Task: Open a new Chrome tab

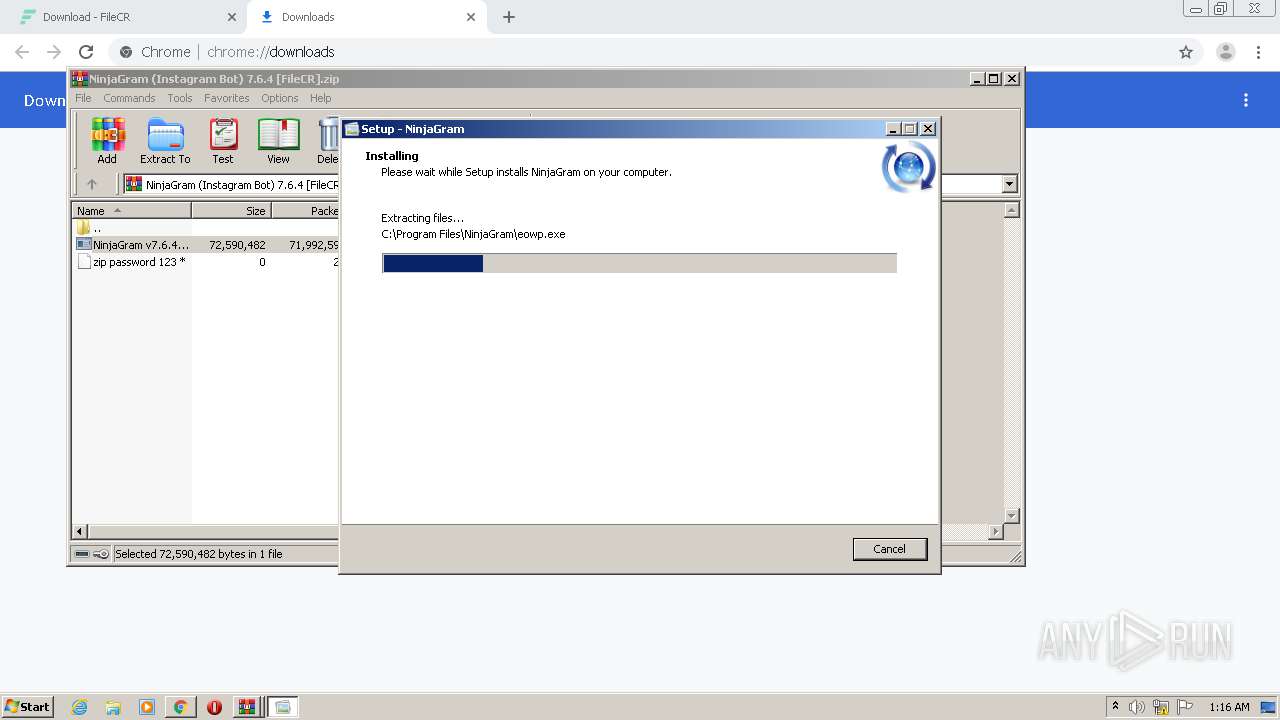Action: [x=509, y=17]
